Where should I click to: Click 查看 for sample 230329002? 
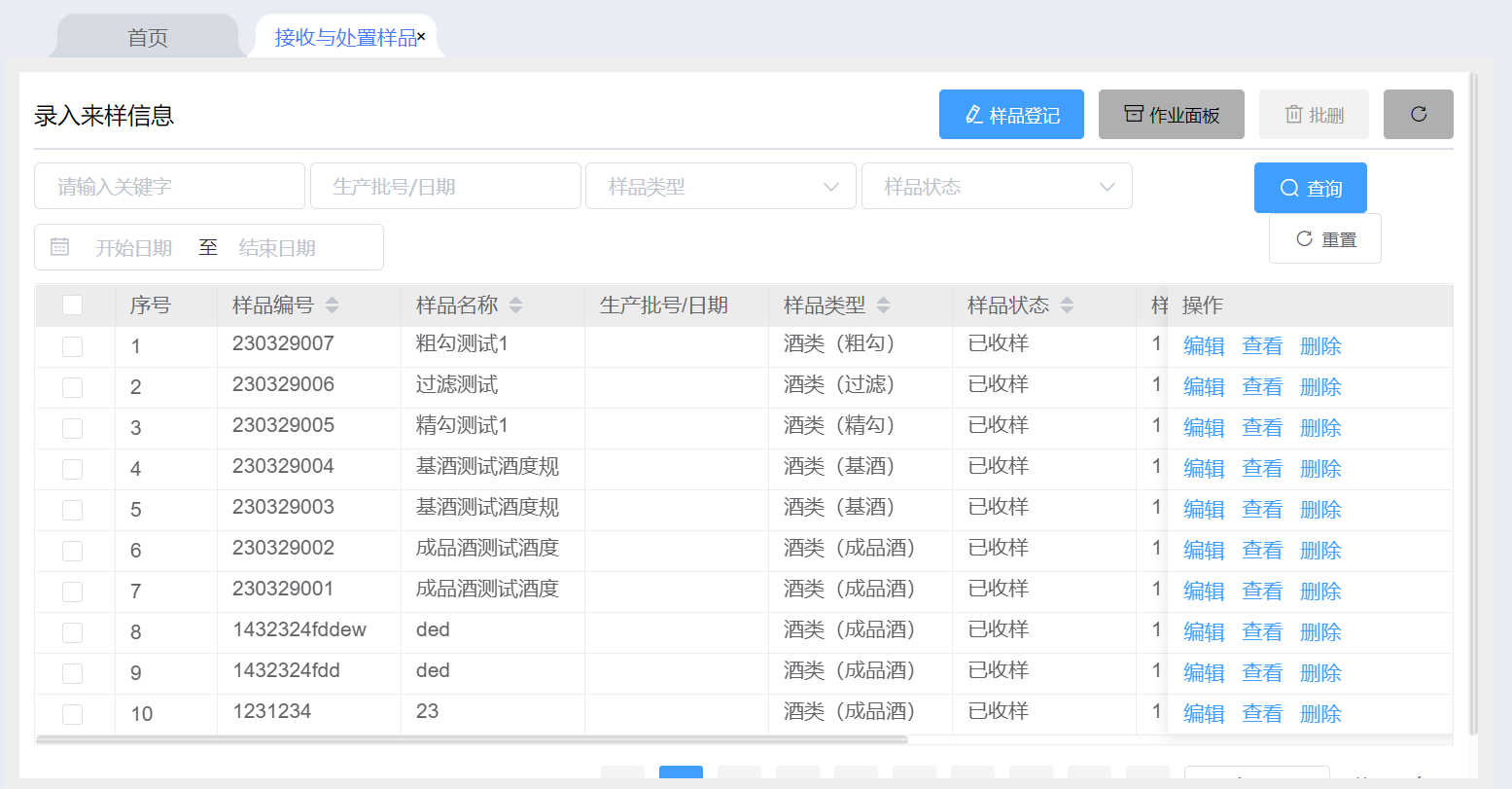(x=1262, y=551)
